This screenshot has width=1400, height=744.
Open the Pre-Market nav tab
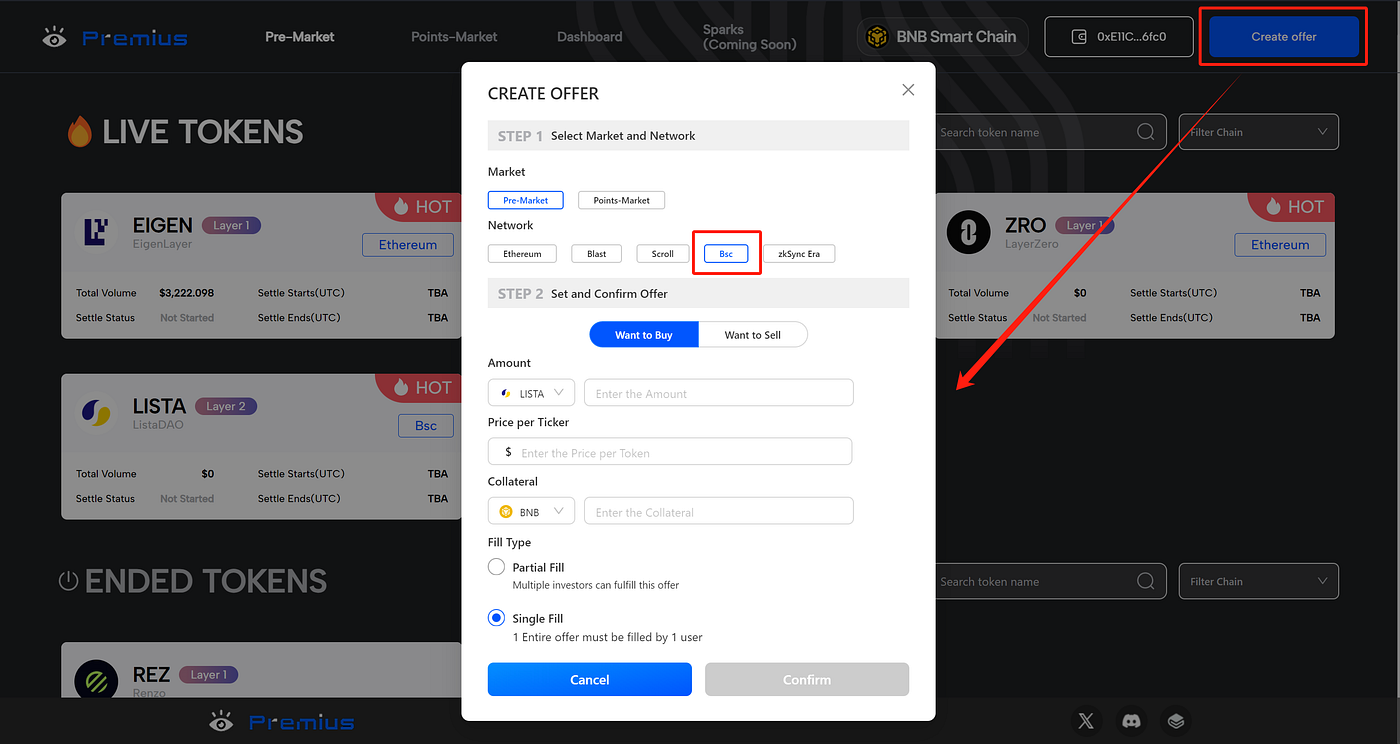pos(300,37)
